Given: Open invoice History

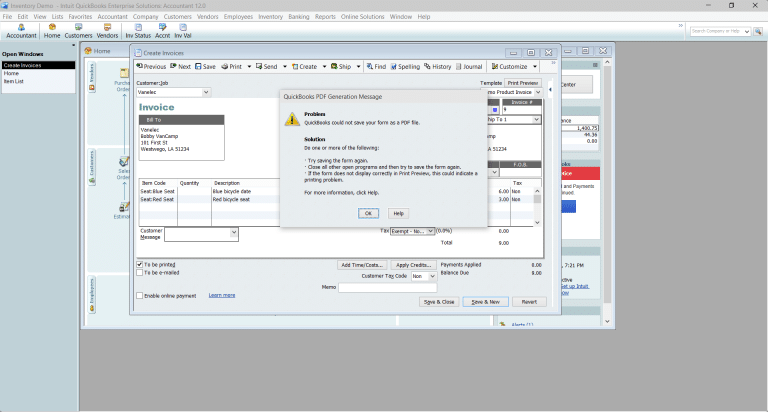Looking at the screenshot, I should tap(437, 67).
